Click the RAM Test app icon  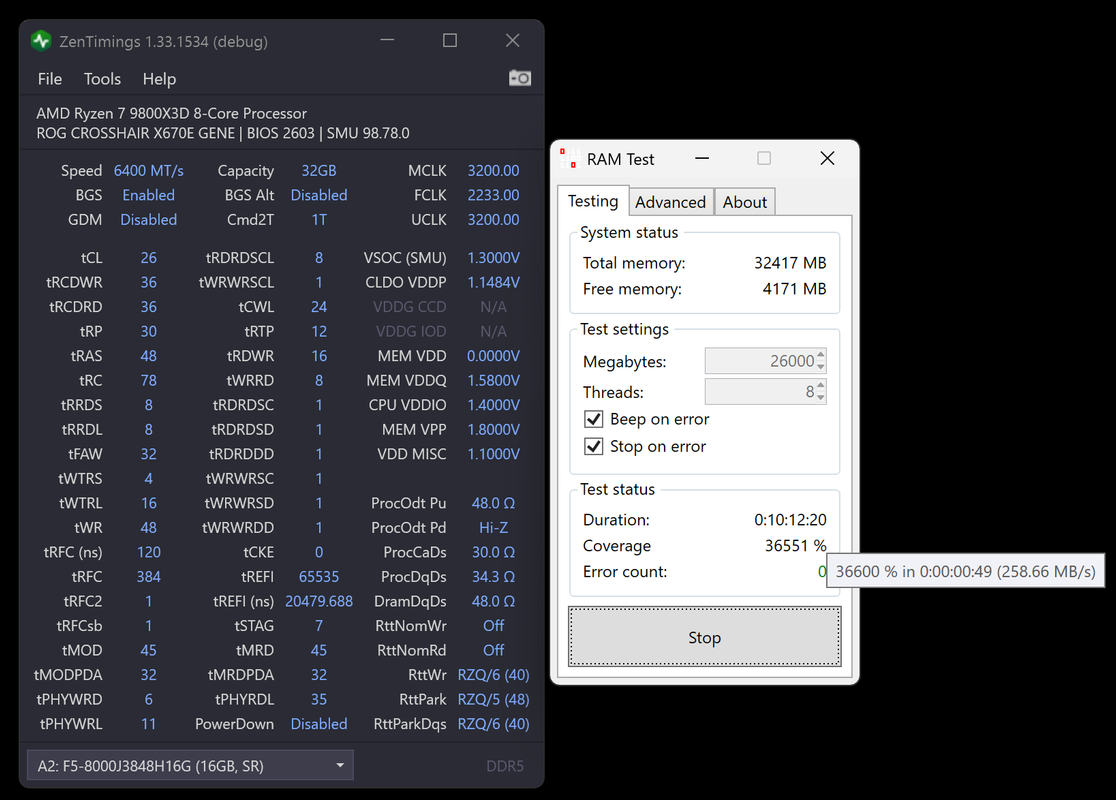point(569,159)
